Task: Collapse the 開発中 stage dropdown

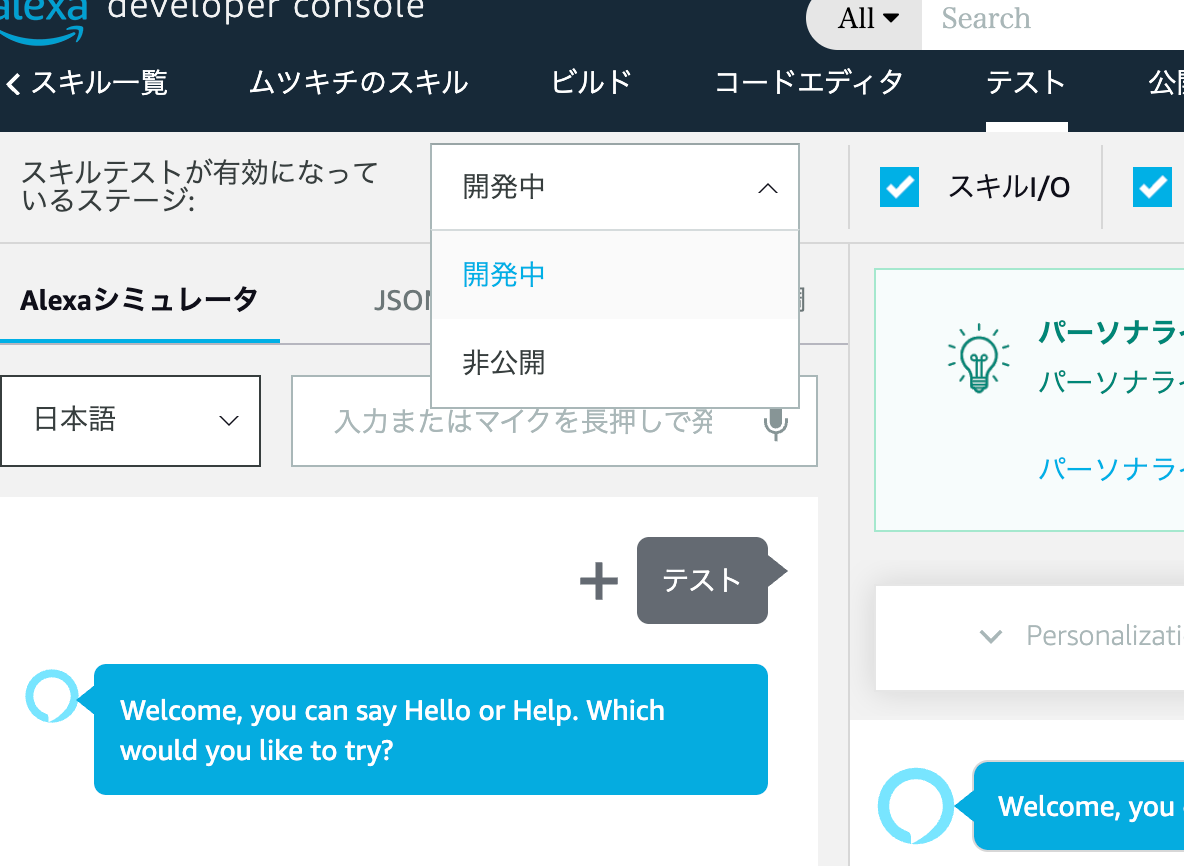Action: click(615, 187)
